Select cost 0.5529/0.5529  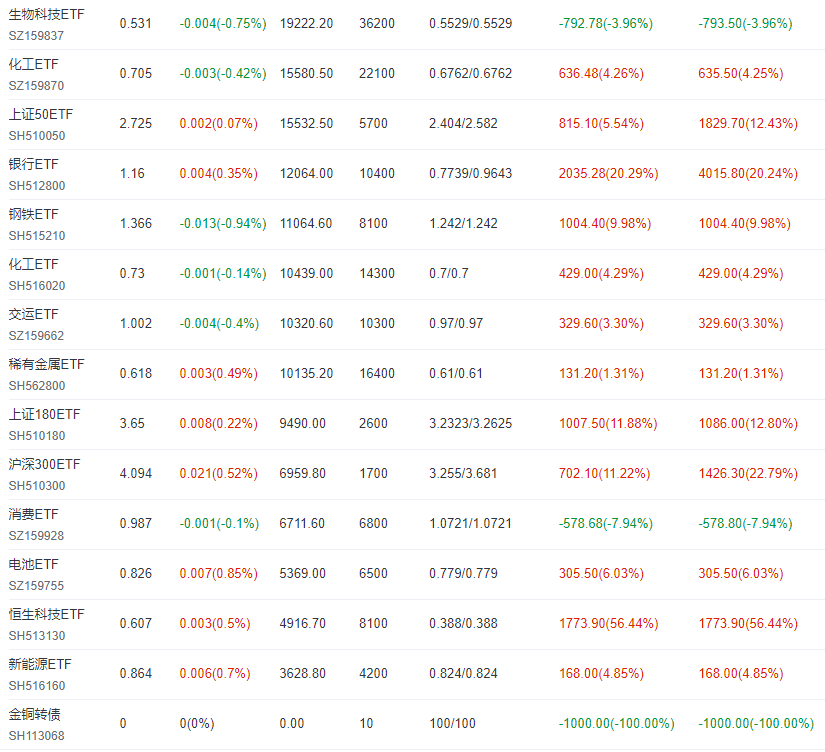(470, 24)
